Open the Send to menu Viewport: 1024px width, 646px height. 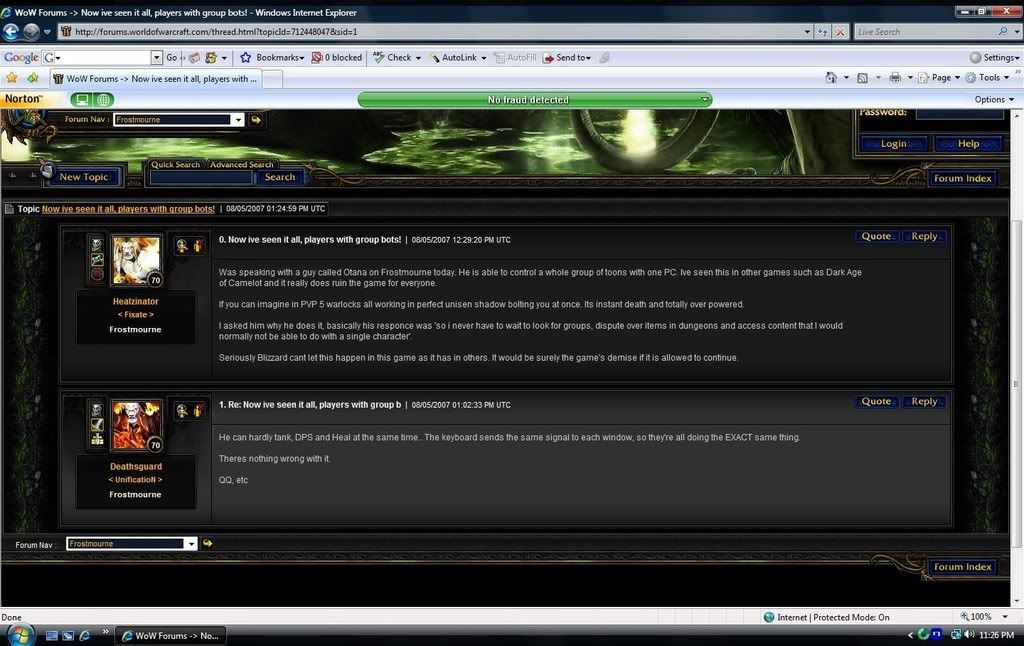point(567,57)
